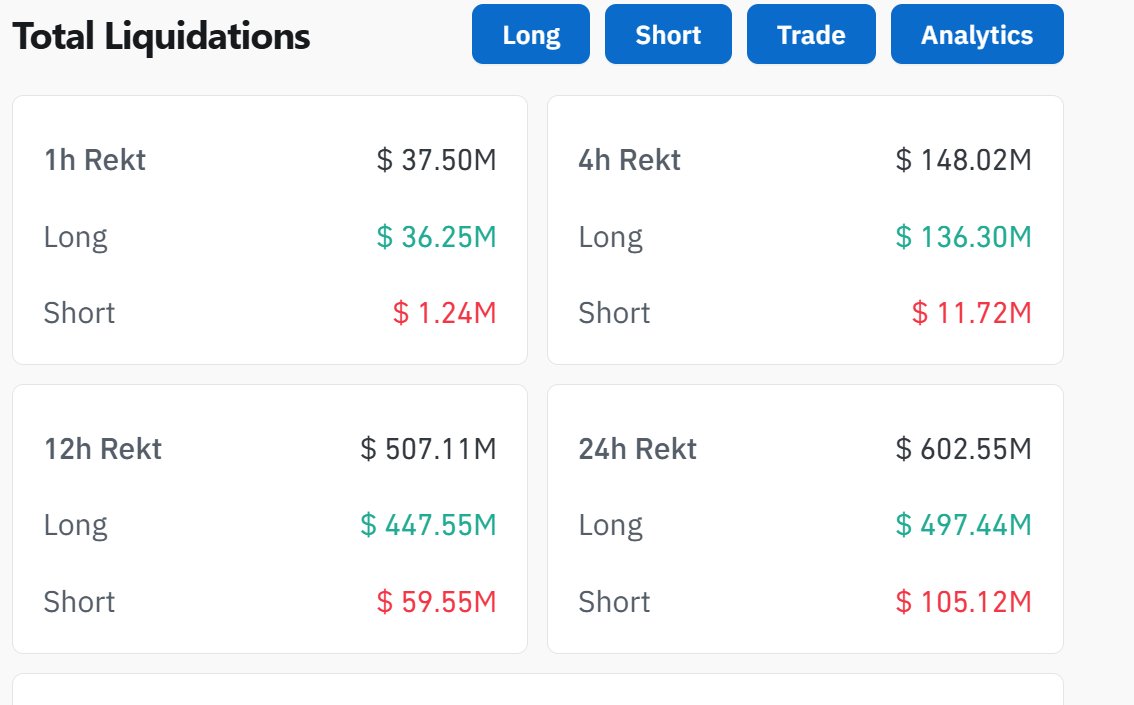The height and width of the screenshot is (705, 1134).
Task: Click the Long label in 1h Rekt card
Action: tap(75, 239)
